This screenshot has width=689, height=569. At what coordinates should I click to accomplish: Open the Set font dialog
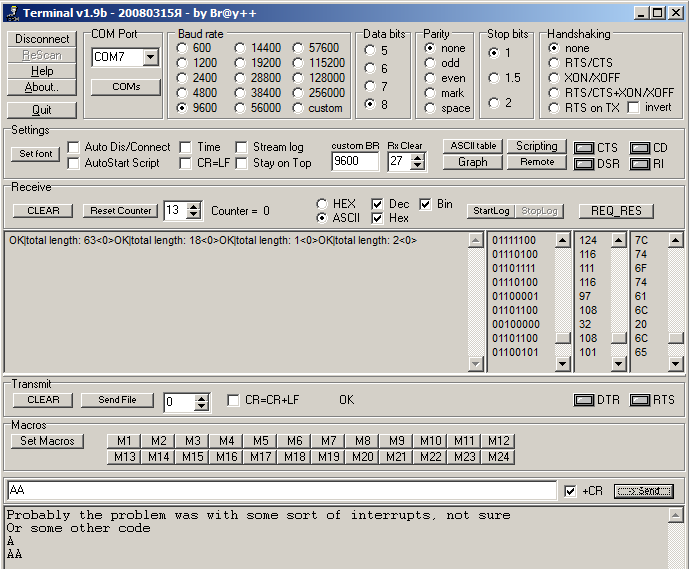[36, 154]
